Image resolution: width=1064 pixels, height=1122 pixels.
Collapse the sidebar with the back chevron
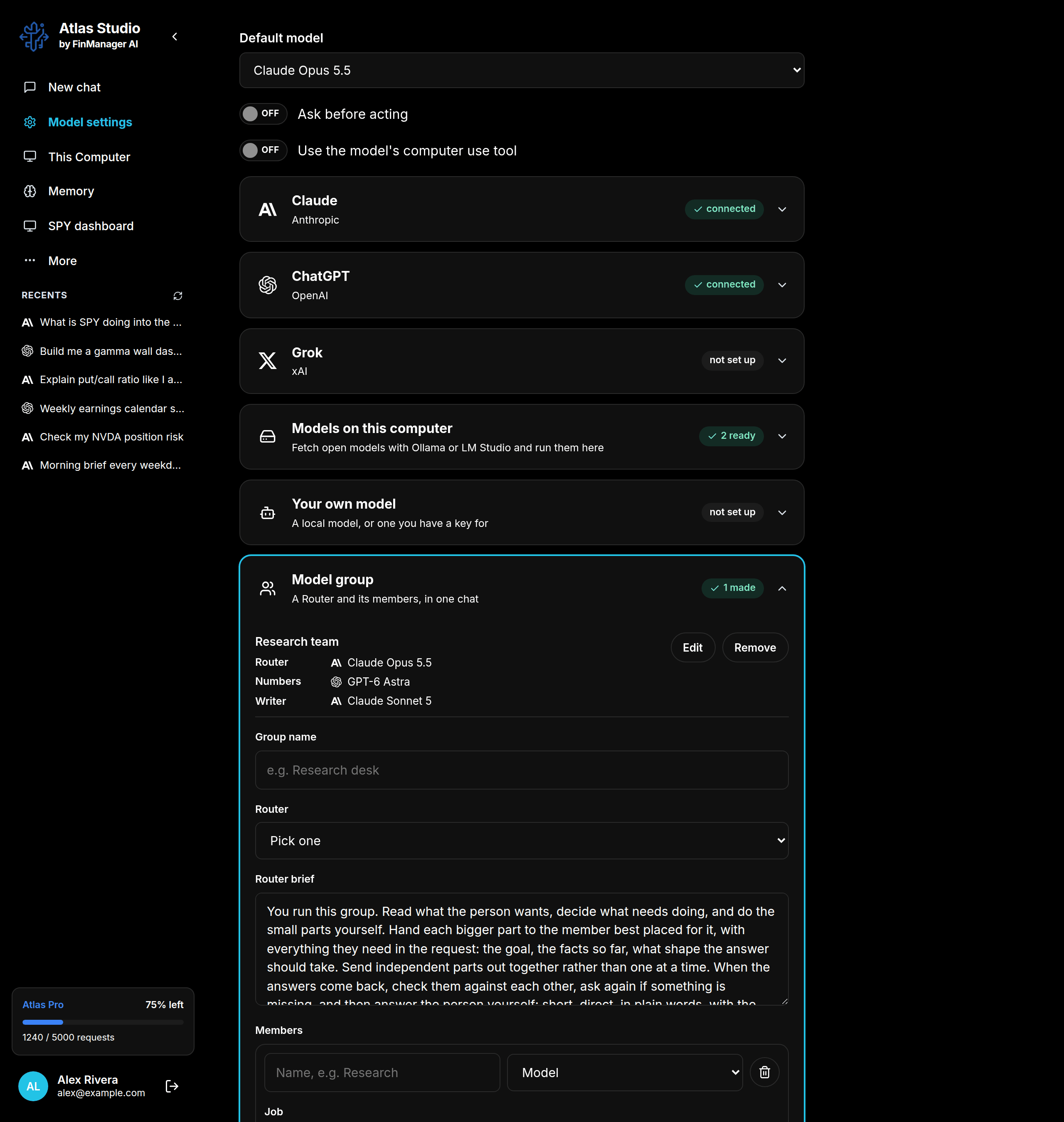point(175,37)
